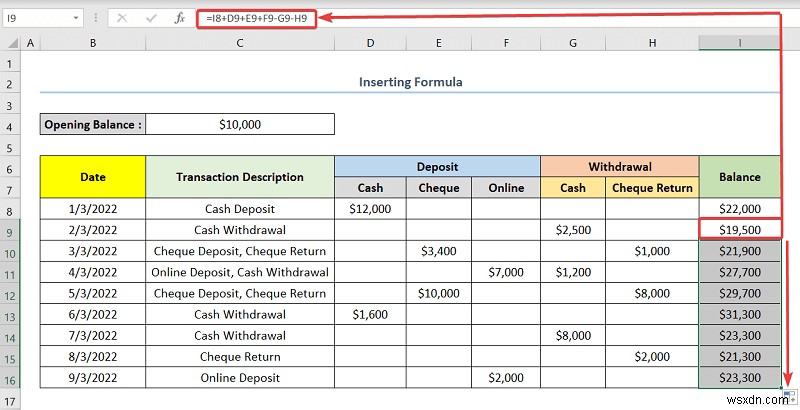Select column header I
Screen dimensions: 800x410
coord(739,43)
